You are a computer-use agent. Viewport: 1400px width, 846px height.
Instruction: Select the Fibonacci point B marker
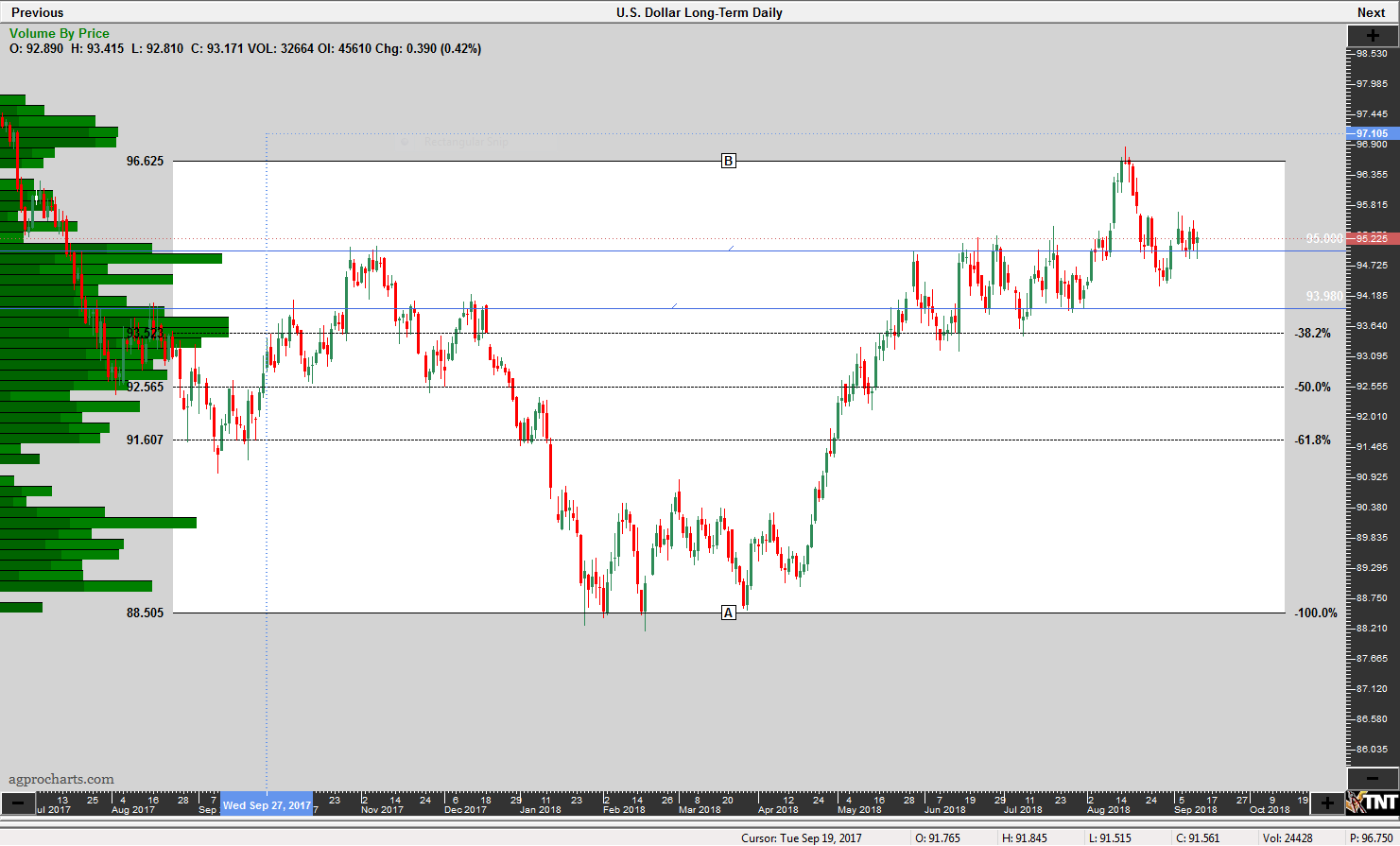click(728, 161)
